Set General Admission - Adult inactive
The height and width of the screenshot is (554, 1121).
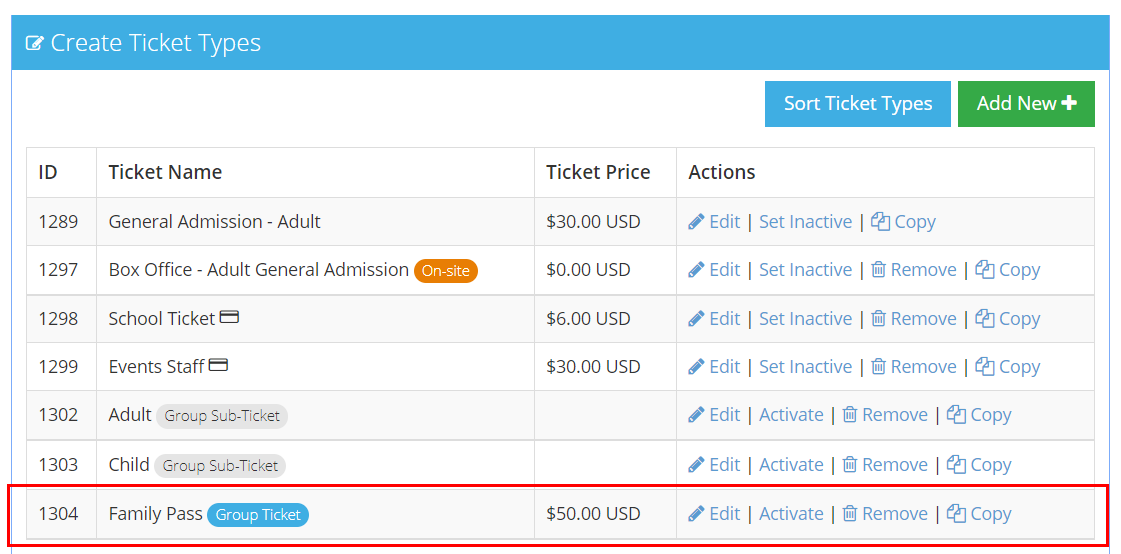pyautogui.click(x=805, y=222)
